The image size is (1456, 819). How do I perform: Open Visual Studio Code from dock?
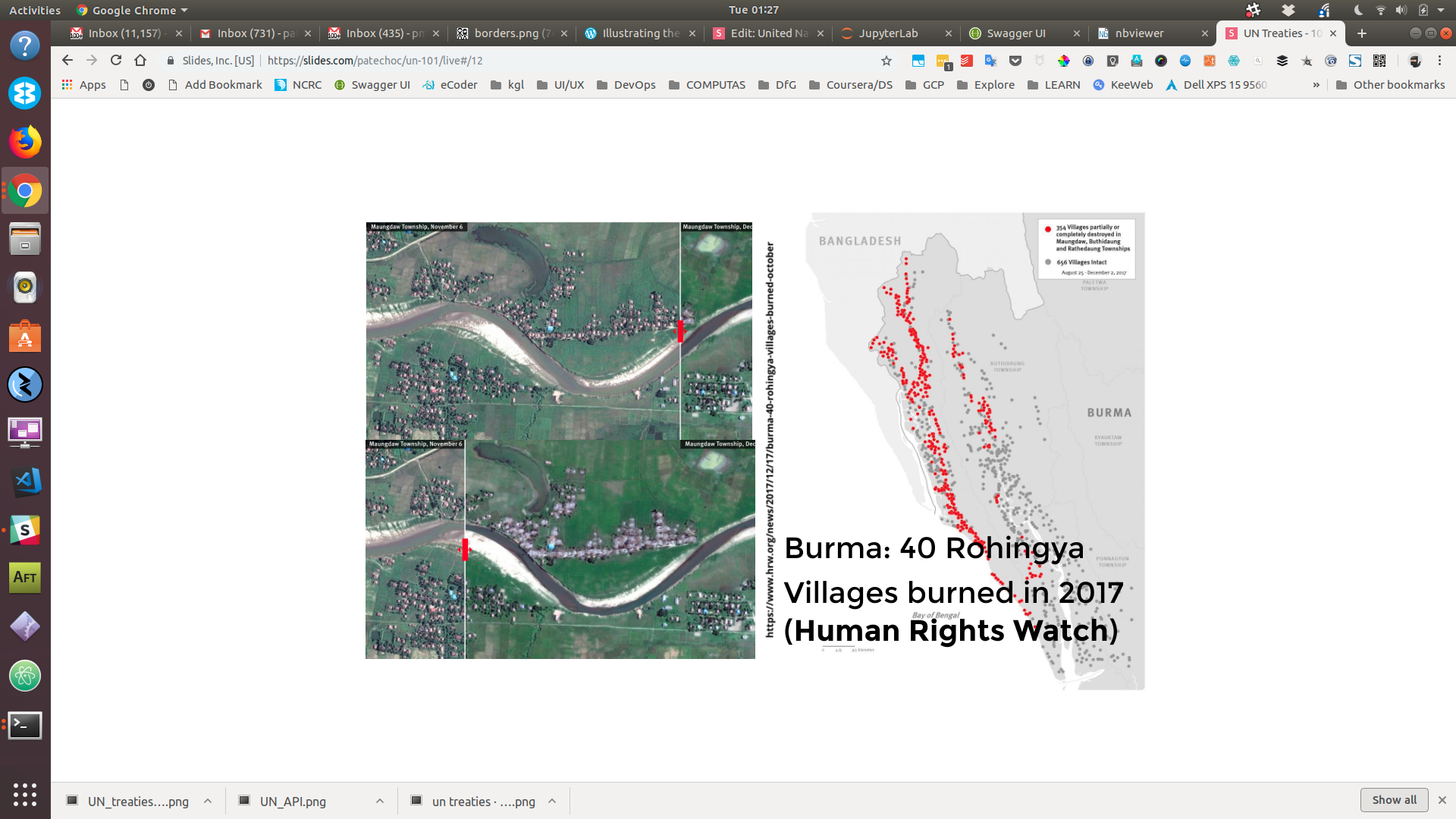[25, 481]
